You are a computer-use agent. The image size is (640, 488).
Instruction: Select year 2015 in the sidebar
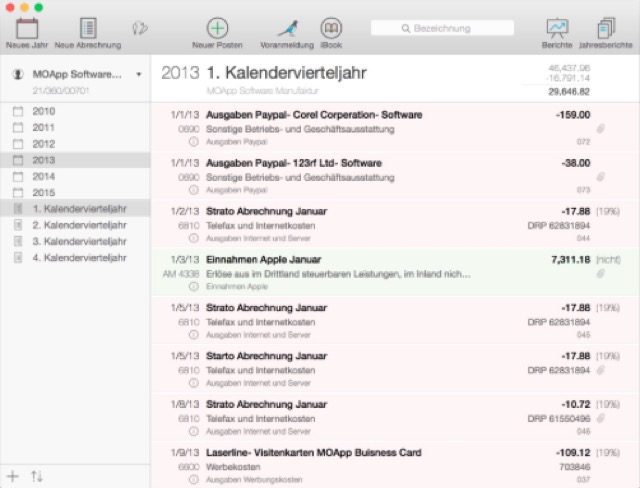[x=43, y=192]
